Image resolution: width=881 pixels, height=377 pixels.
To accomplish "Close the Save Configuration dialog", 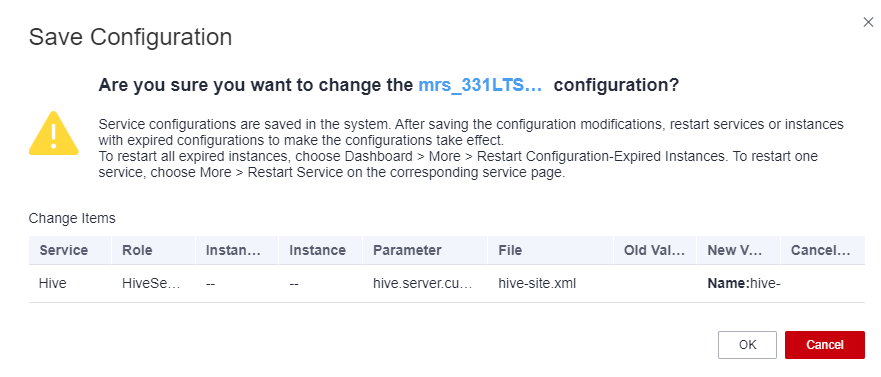I will click(868, 22).
